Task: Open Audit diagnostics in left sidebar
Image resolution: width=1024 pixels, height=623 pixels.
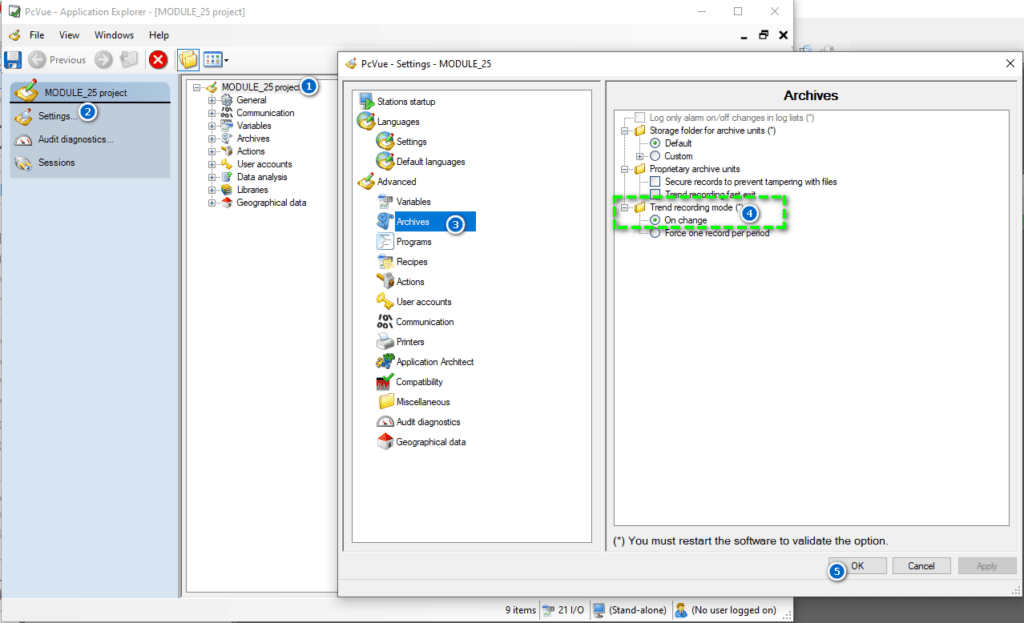Action: point(75,139)
